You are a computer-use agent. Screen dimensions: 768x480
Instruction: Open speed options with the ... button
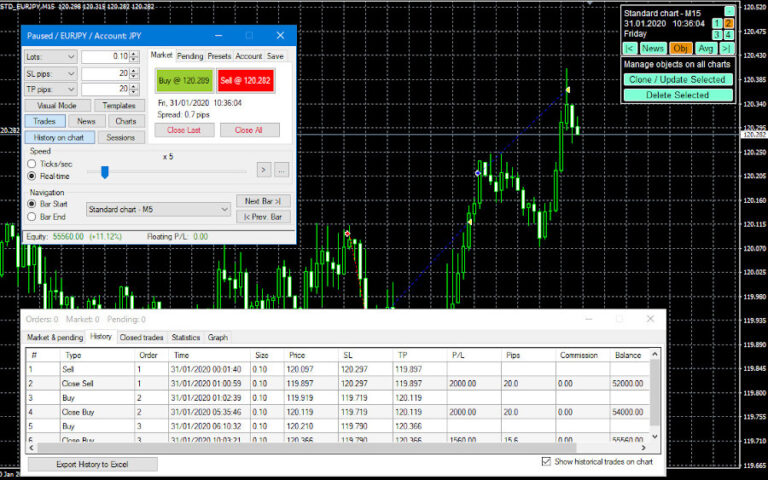pyautogui.click(x=281, y=170)
